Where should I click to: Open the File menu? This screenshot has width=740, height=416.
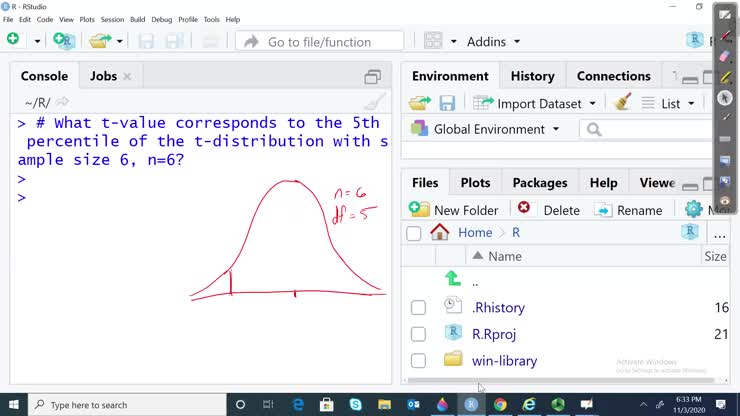point(8,19)
